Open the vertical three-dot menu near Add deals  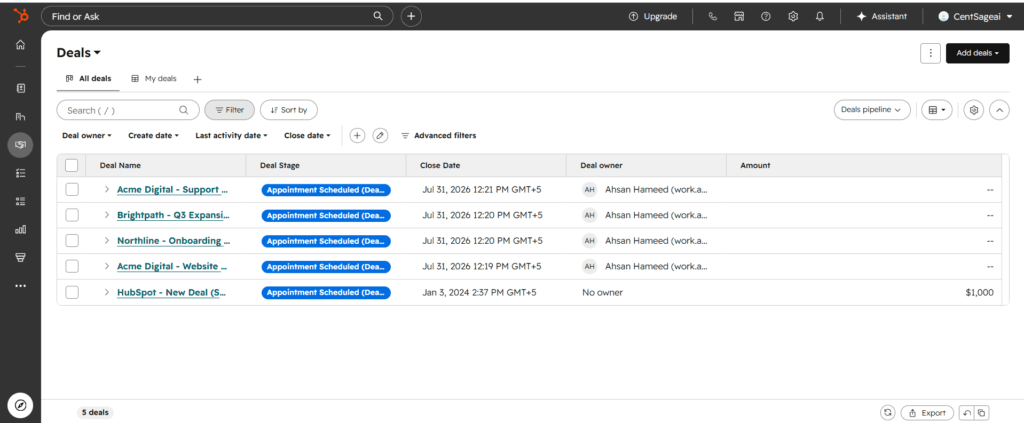[931, 54]
